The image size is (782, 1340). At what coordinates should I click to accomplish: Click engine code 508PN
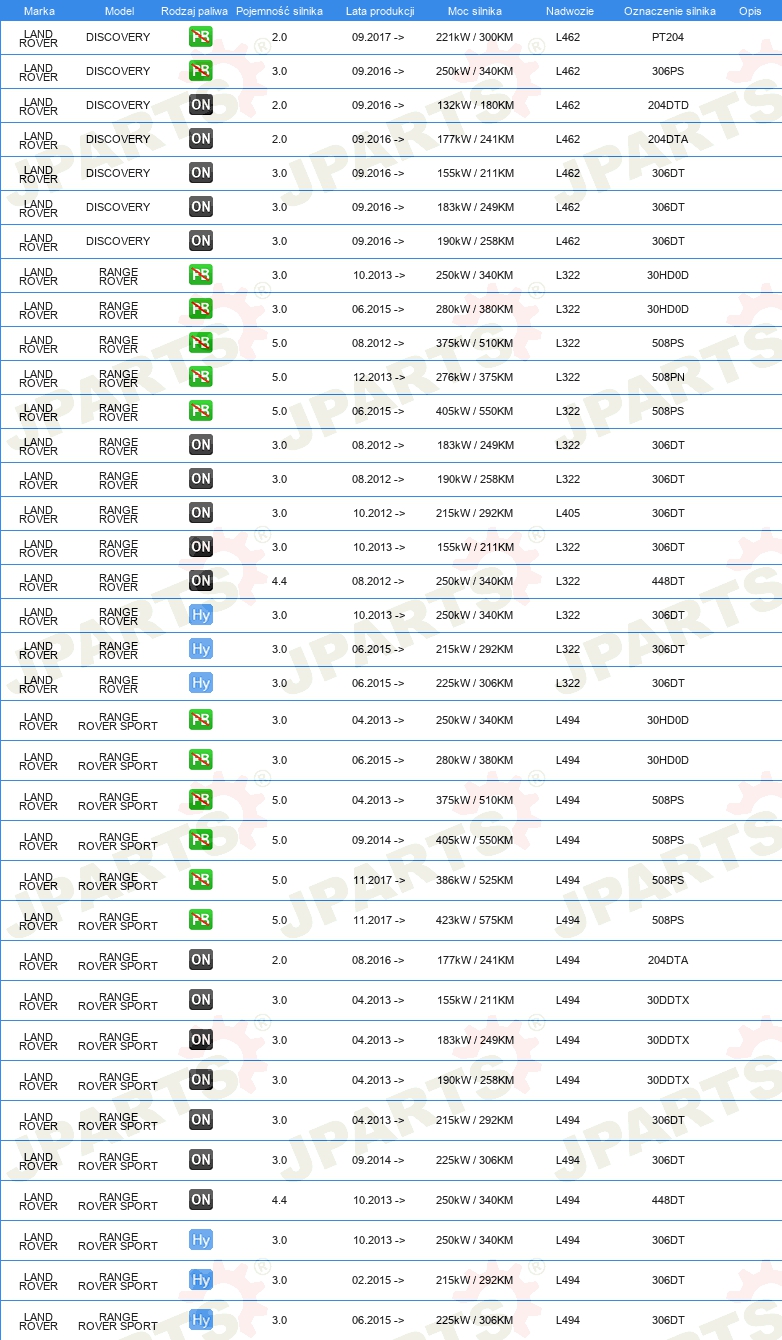click(x=668, y=377)
